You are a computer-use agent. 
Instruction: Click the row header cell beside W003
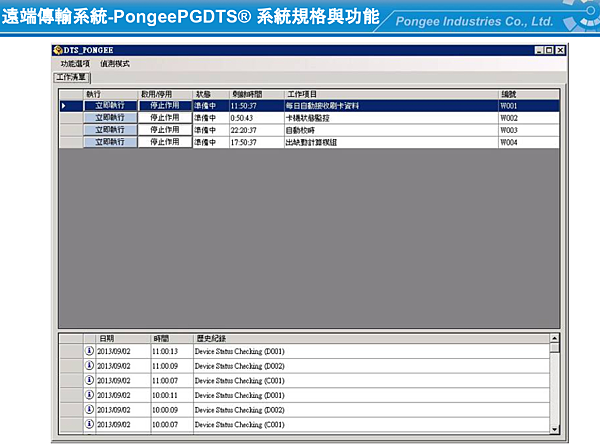pos(71,130)
